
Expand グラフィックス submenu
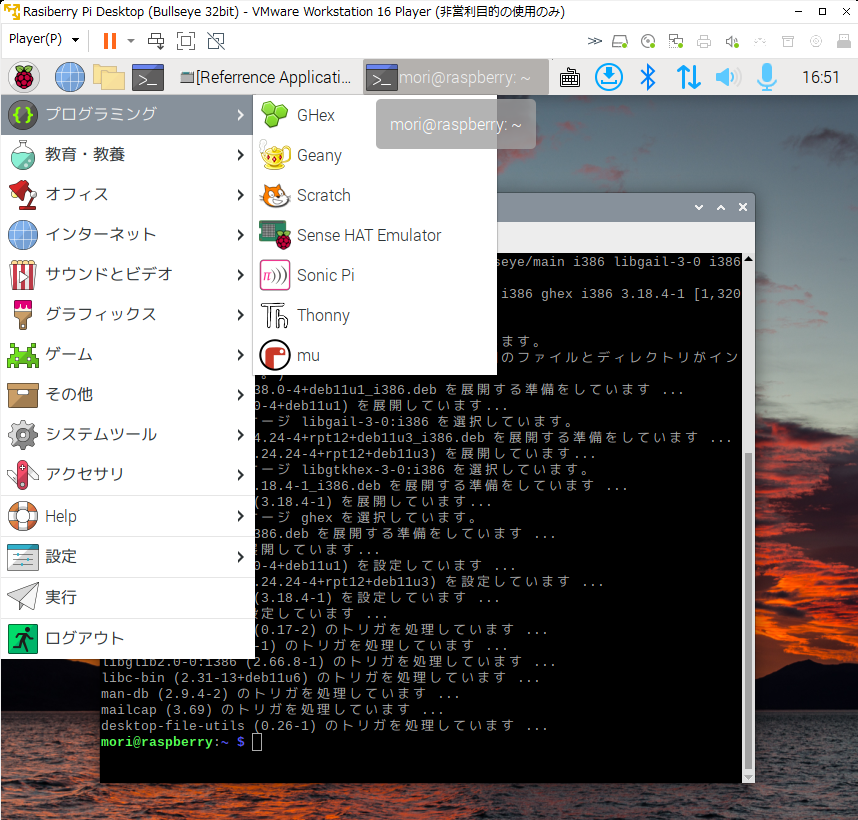coord(127,315)
